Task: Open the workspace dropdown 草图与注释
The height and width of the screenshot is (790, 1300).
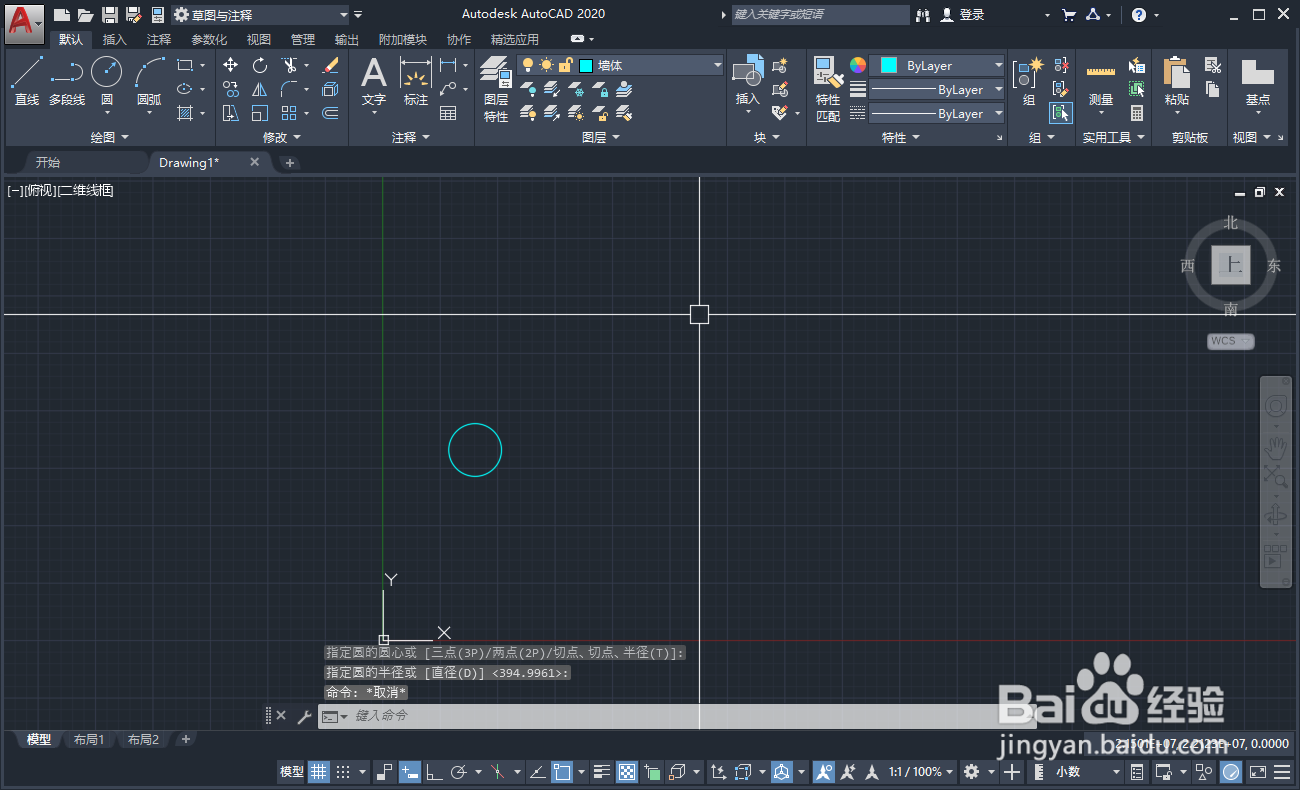Action: pos(261,15)
